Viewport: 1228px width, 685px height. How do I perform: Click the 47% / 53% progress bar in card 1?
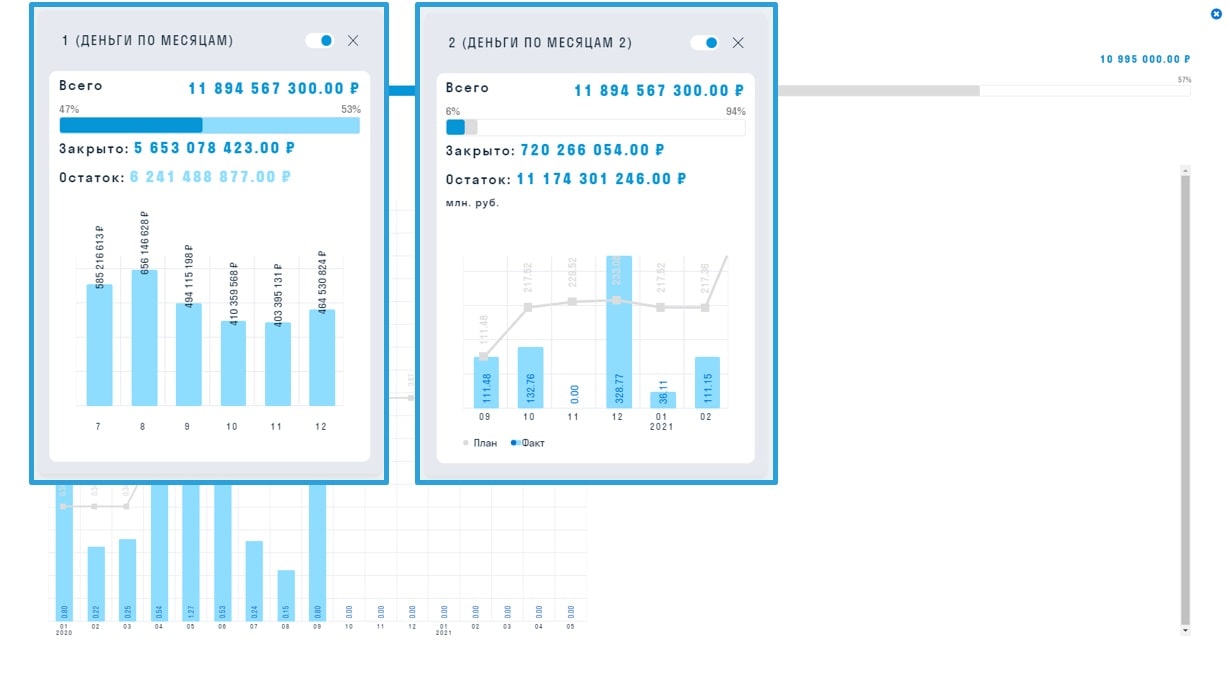(x=210, y=125)
